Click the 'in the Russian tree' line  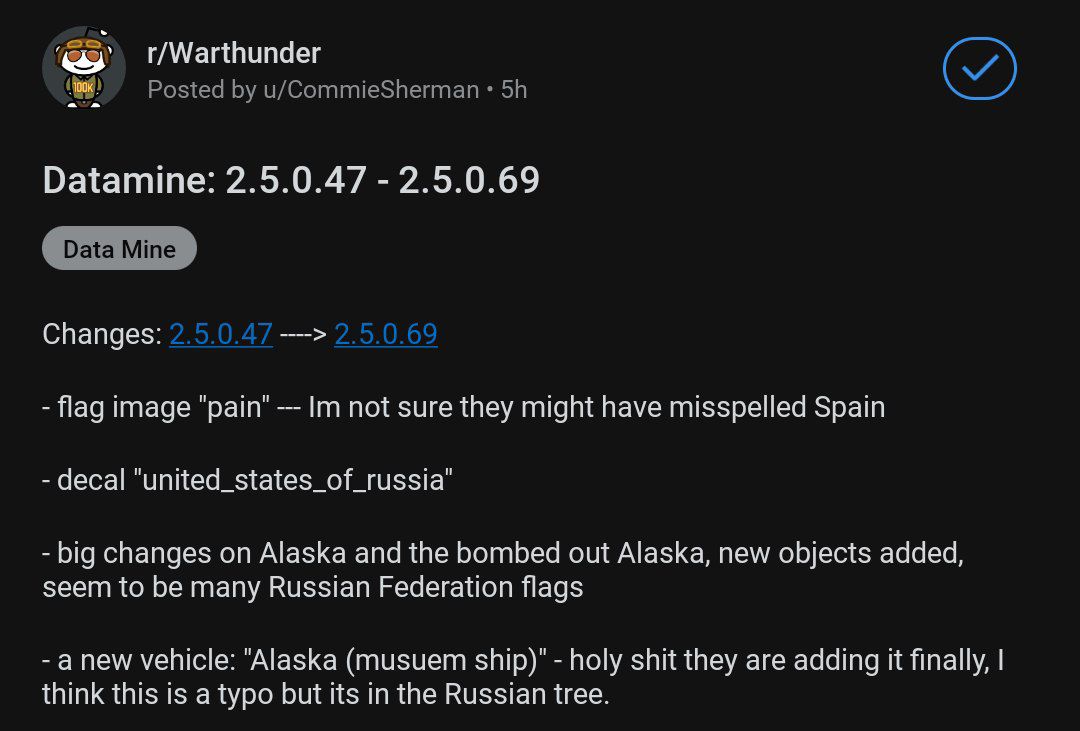450,694
